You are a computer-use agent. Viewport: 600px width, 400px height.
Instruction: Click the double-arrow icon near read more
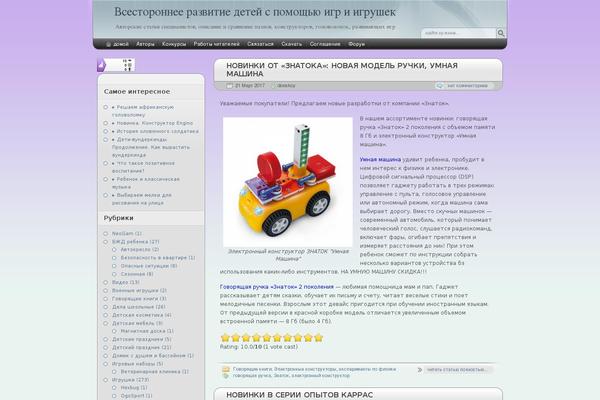pos(420,370)
